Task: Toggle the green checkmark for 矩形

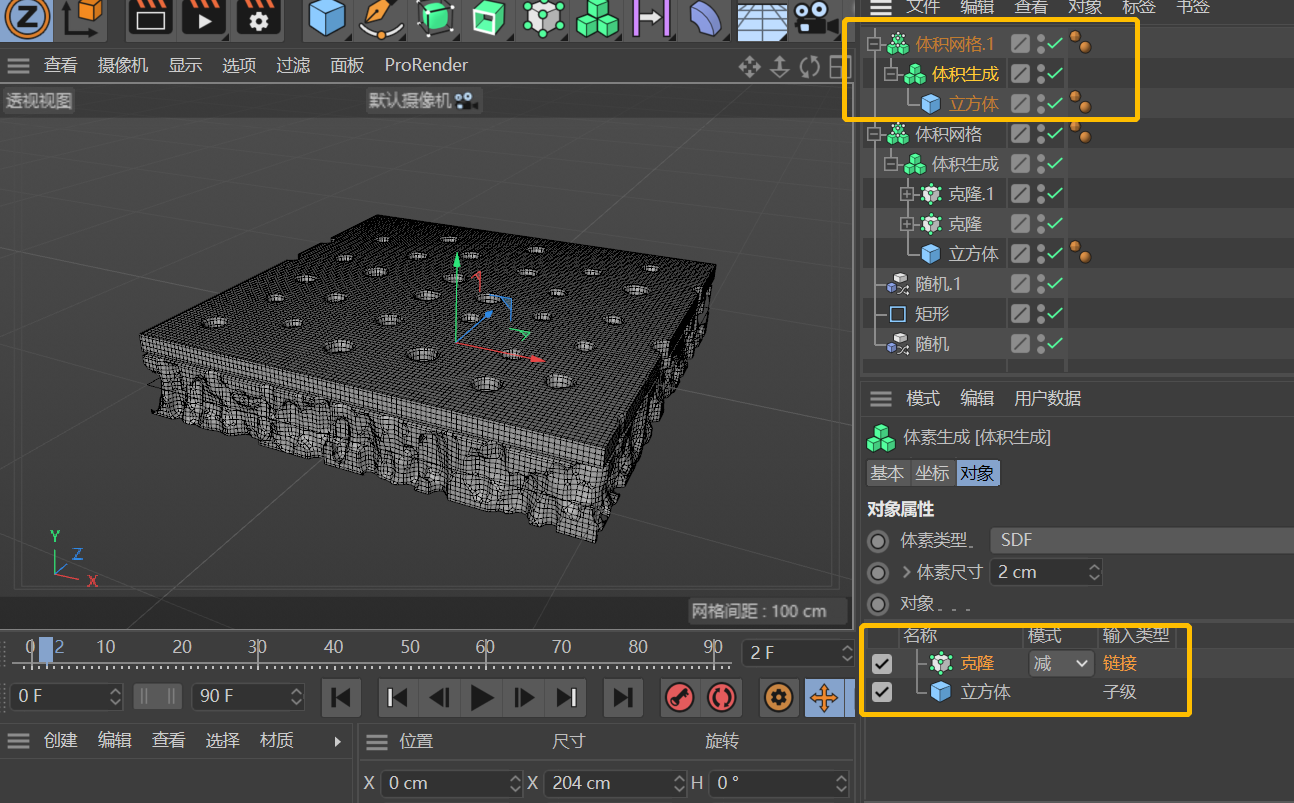Action: coord(1055,314)
